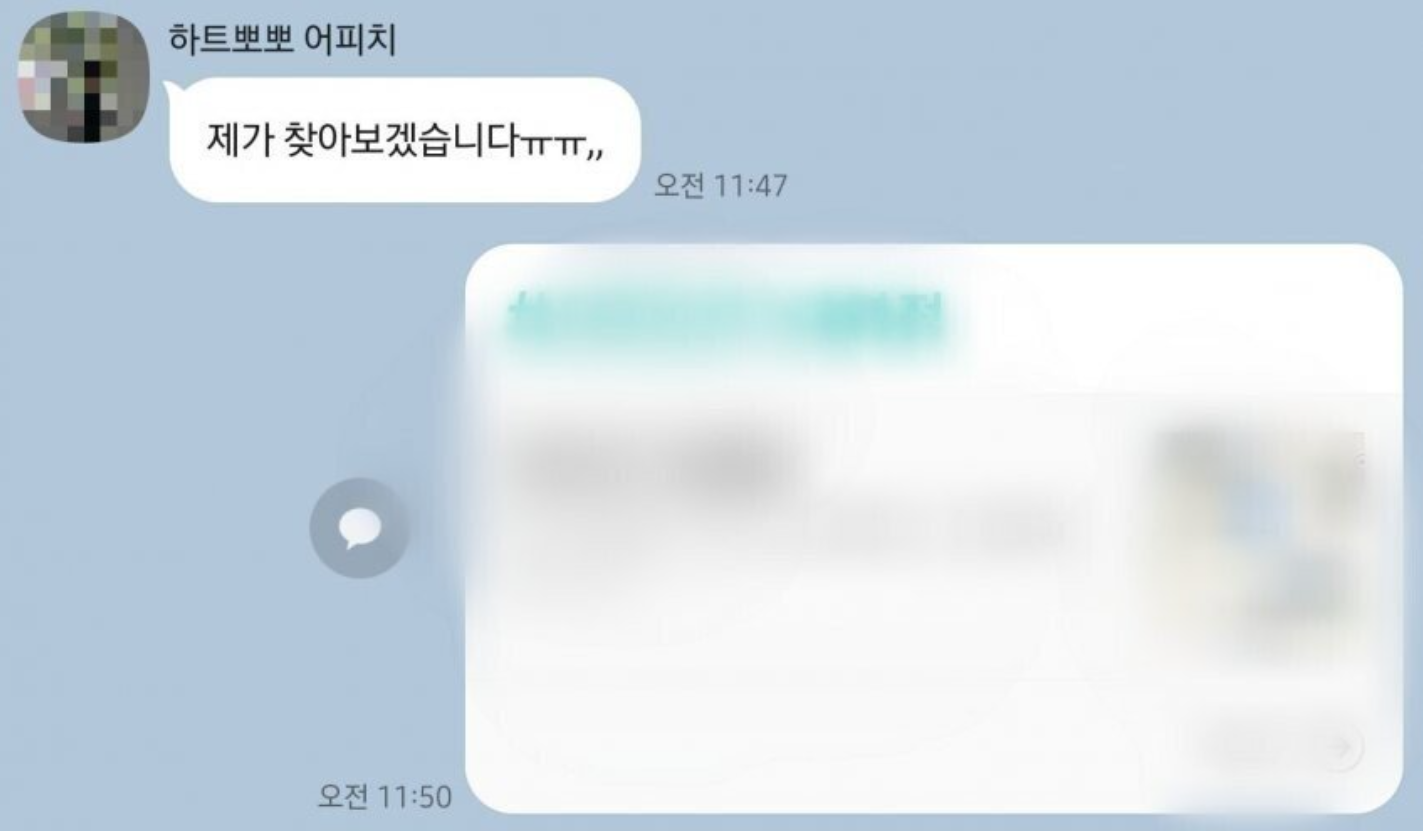This screenshot has height=831, width=1423.
Task: Click the blurred teal heading link in card
Action: (x=727, y=317)
